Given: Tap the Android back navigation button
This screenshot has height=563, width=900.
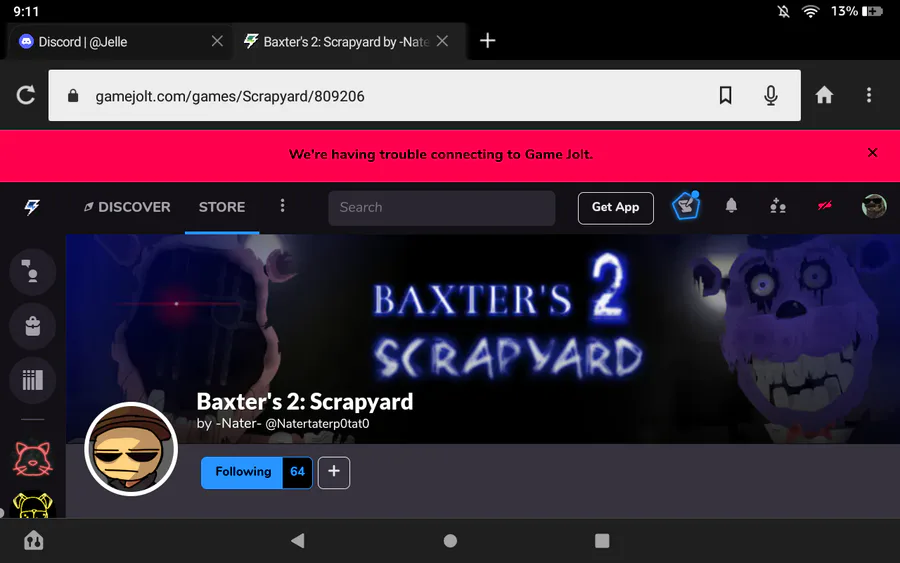Looking at the screenshot, I should pyautogui.click(x=297, y=541).
